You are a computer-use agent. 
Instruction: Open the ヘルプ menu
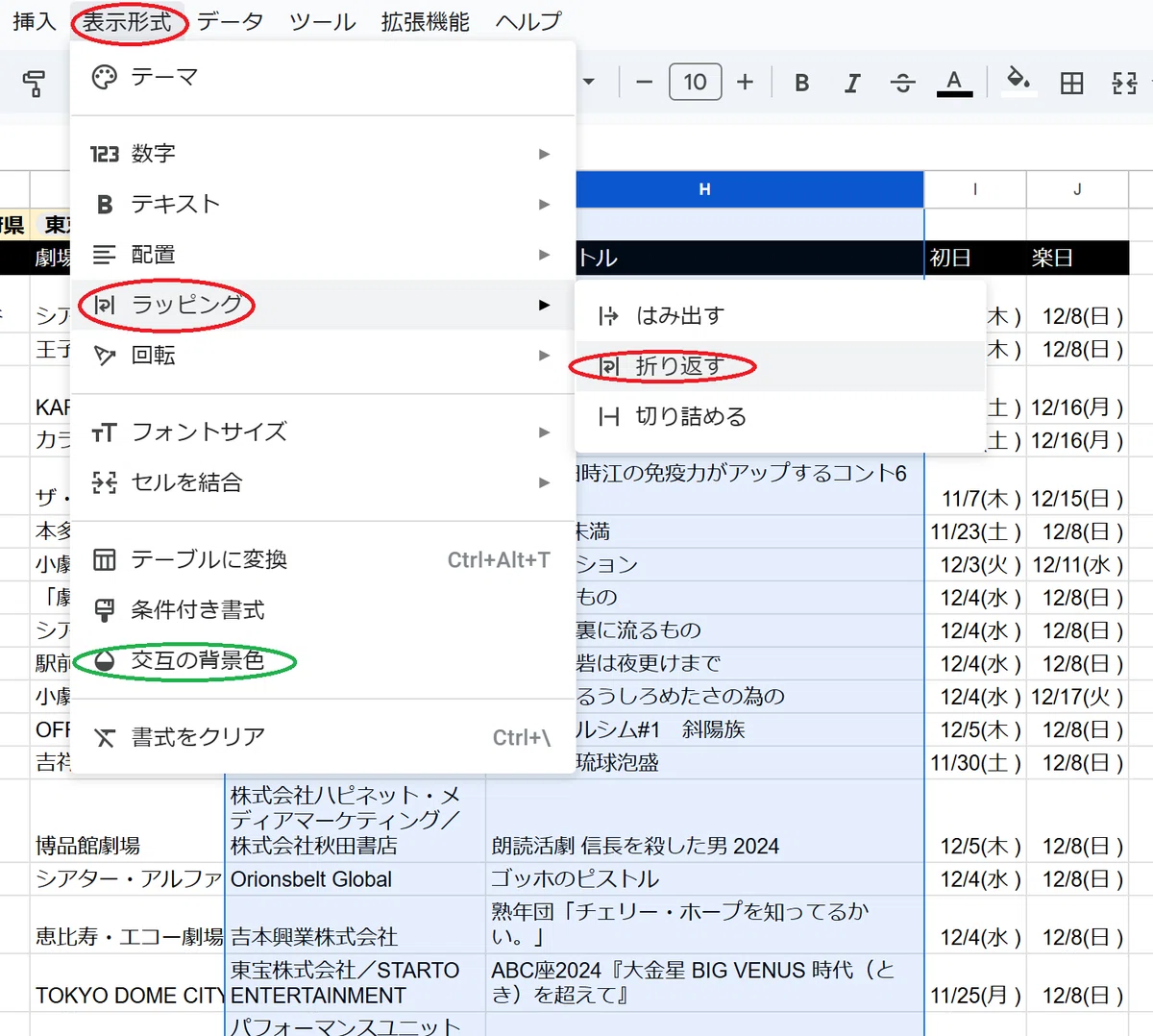tap(528, 21)
